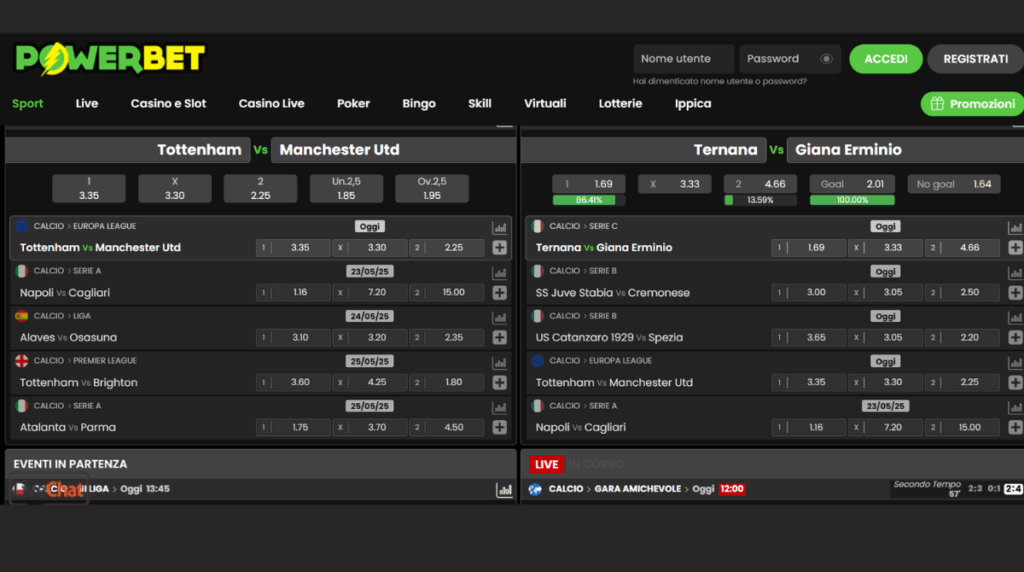Viewport: 1024px width, 572px height.
Task: Open stats icon for Alaves vs Osasuna
Action: click(500, 318)
